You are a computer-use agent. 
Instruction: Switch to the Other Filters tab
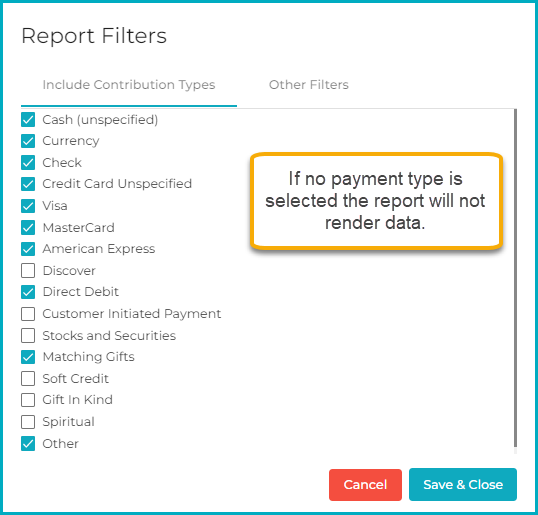(x=308, y=85)
